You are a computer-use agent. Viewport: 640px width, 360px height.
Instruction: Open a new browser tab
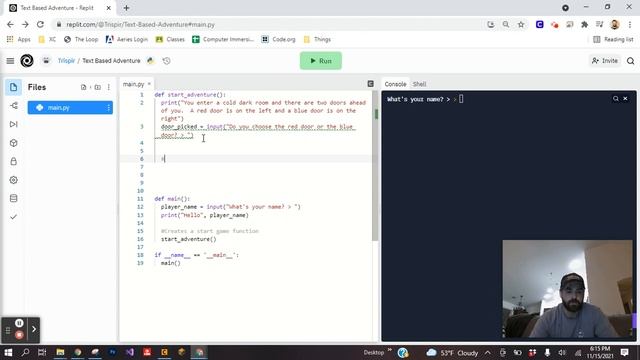pos(127,8)
